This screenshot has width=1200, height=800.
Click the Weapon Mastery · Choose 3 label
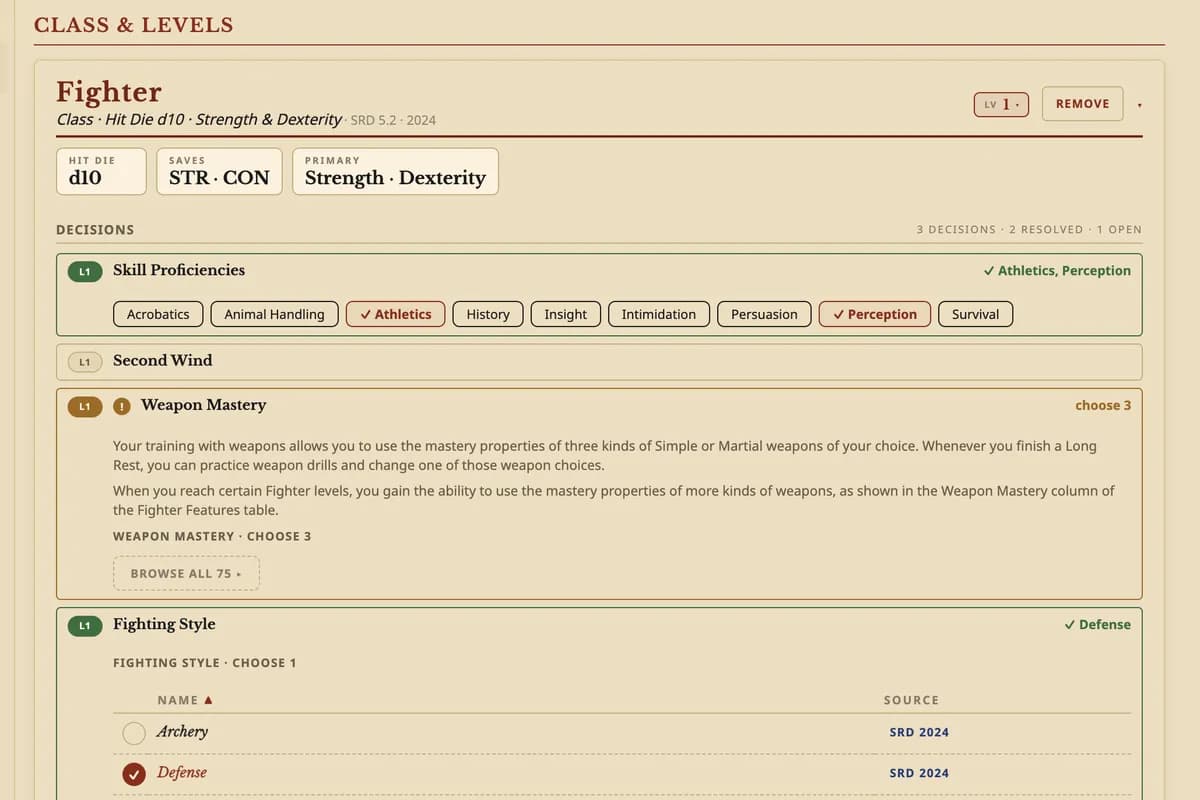pos(212,537)
